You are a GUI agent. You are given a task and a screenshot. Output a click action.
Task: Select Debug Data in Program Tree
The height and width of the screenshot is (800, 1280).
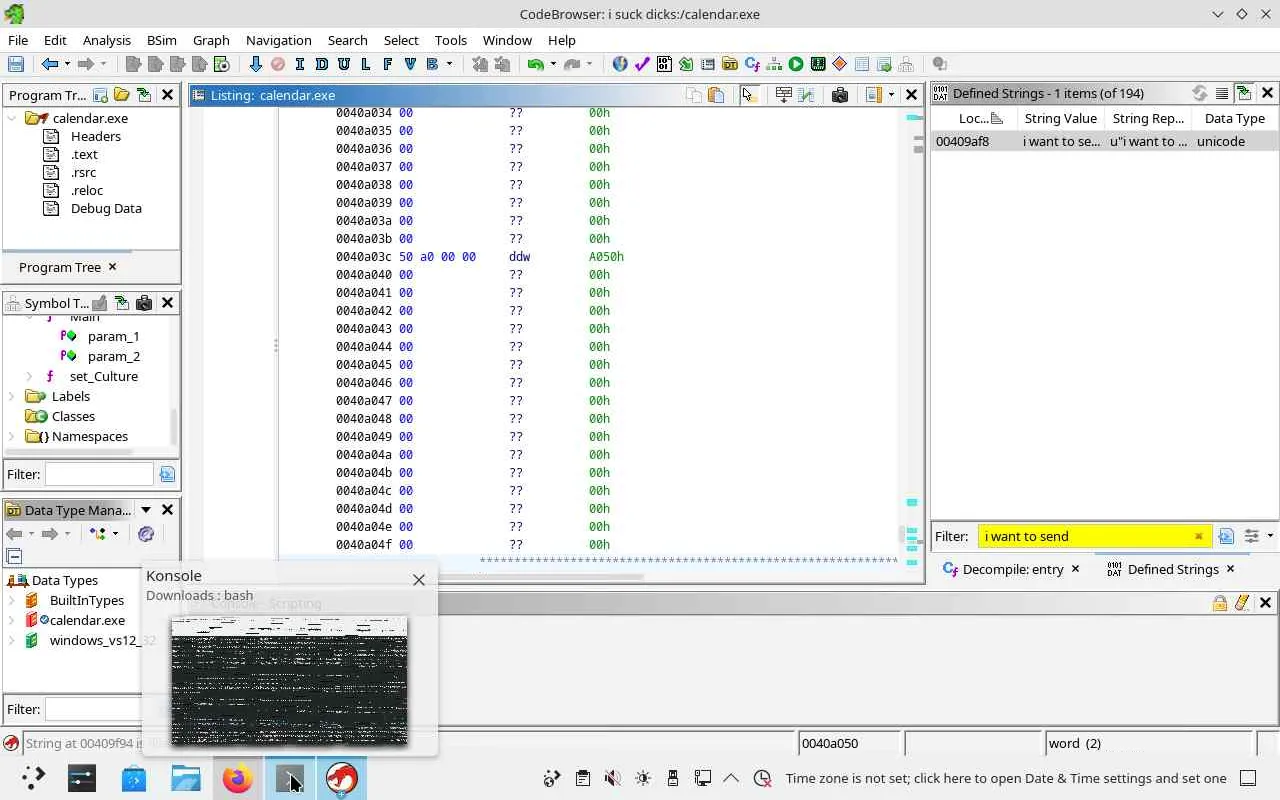click(106, 208)
